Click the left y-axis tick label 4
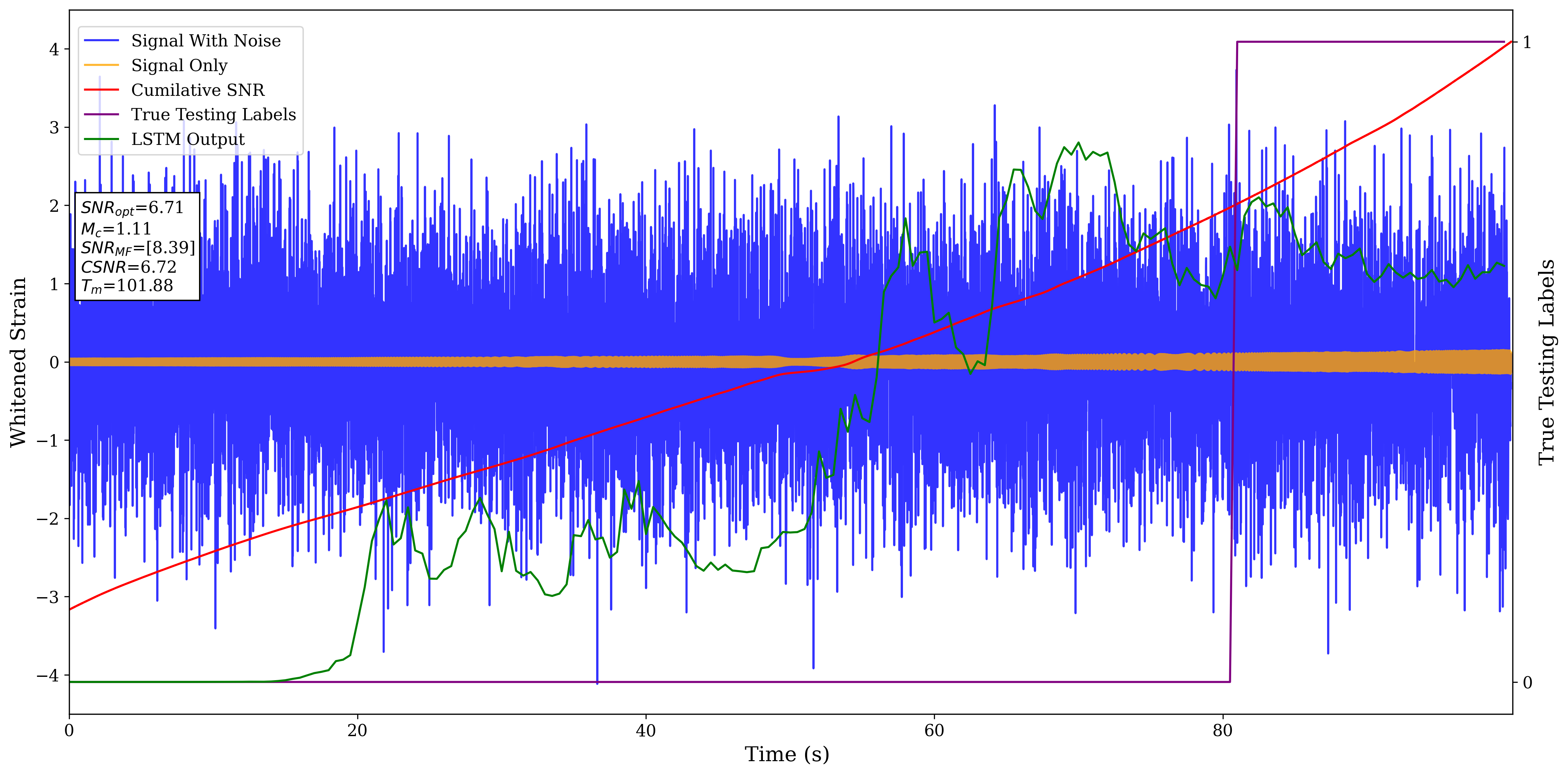 point(55,49)
